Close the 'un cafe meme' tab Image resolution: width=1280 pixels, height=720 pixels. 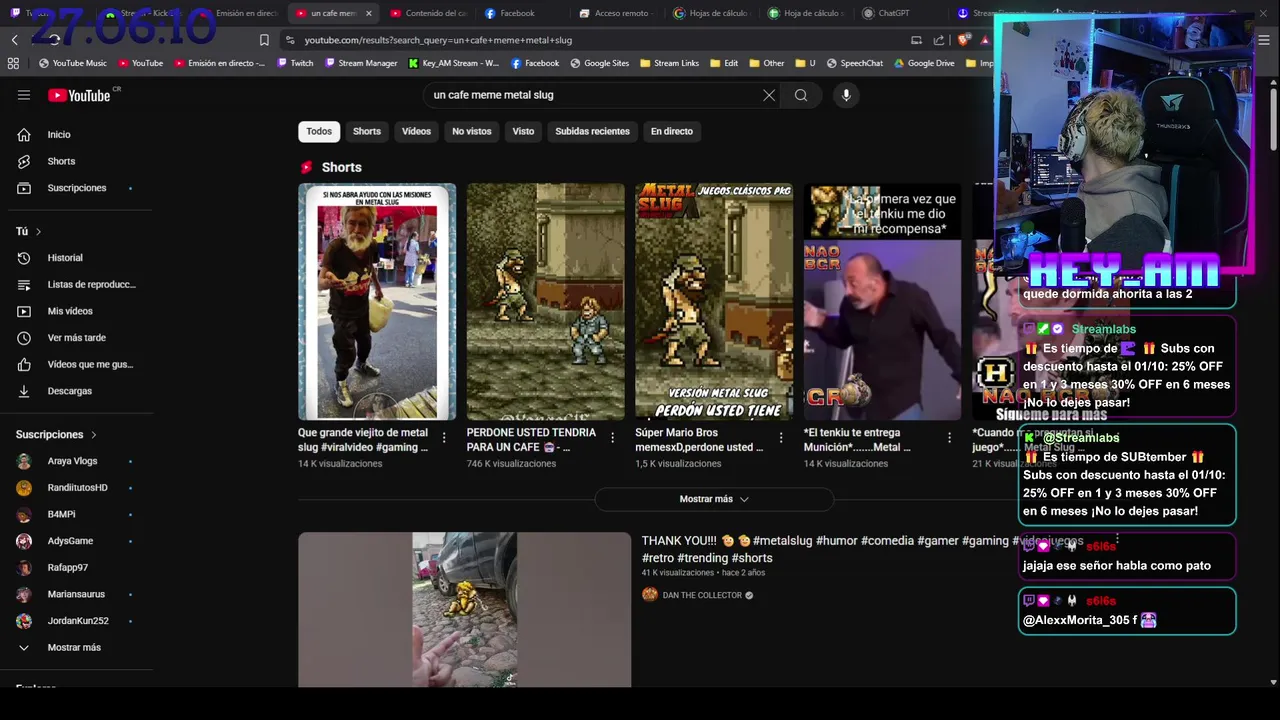(x=369, y=13)
